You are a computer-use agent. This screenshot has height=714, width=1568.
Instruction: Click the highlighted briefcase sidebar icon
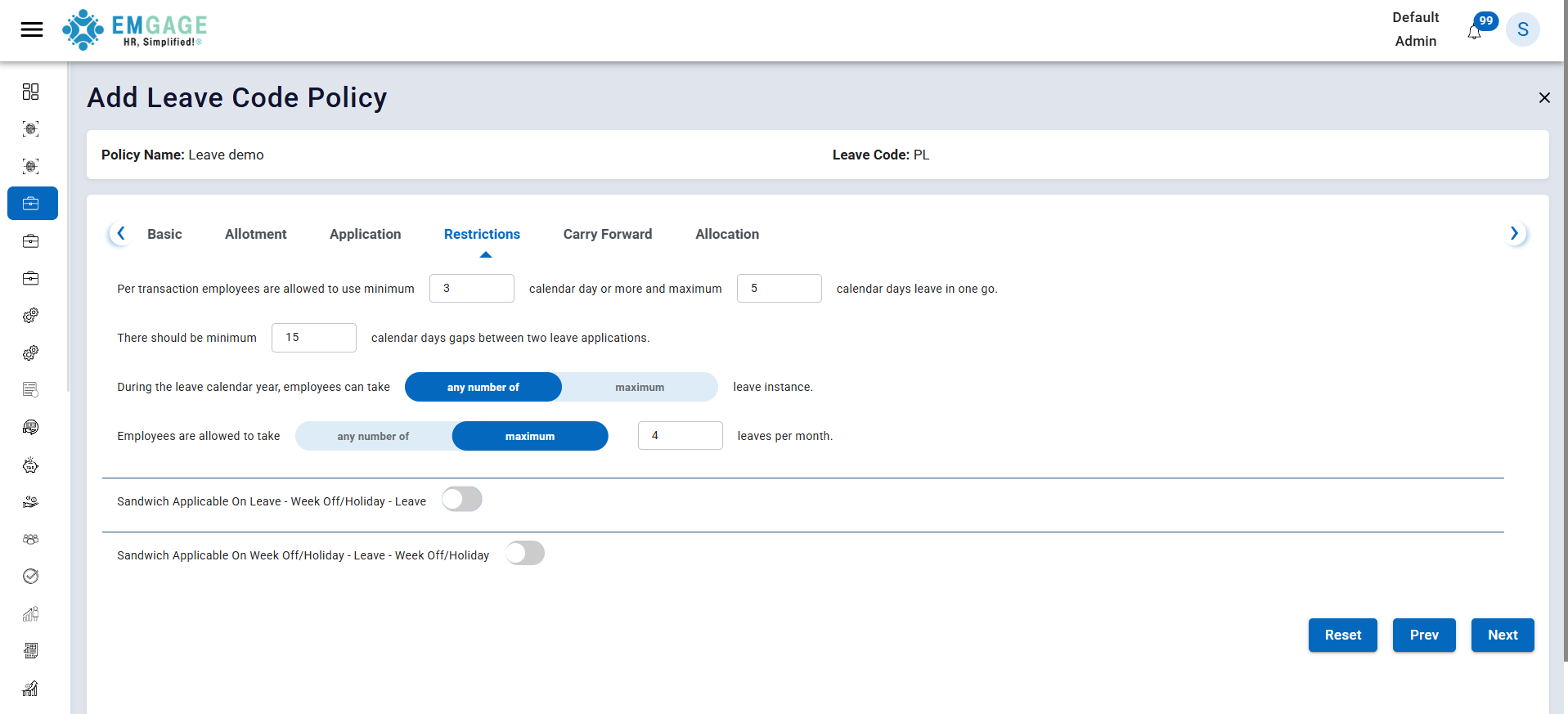[x=32, y=204]
